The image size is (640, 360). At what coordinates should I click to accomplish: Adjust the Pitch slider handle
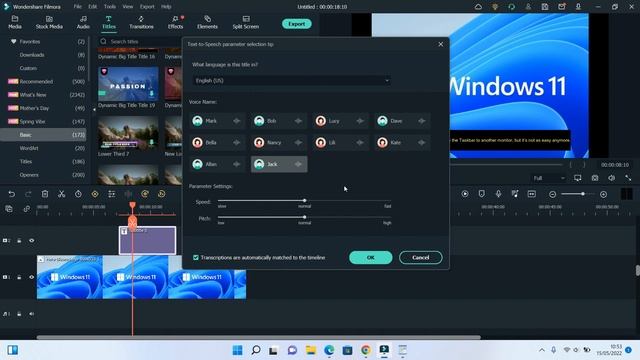pos(304,218)
